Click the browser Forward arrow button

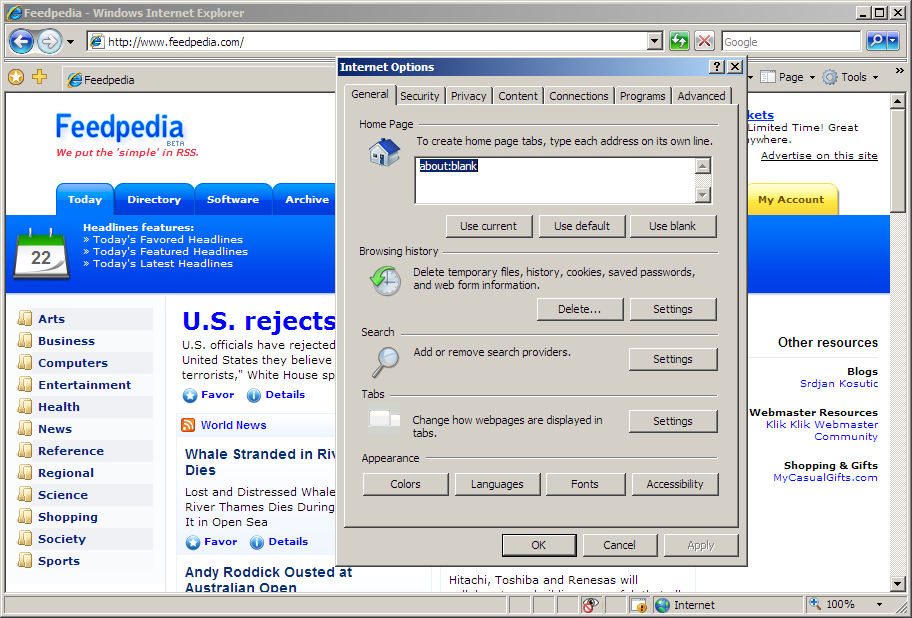(49, 41)
